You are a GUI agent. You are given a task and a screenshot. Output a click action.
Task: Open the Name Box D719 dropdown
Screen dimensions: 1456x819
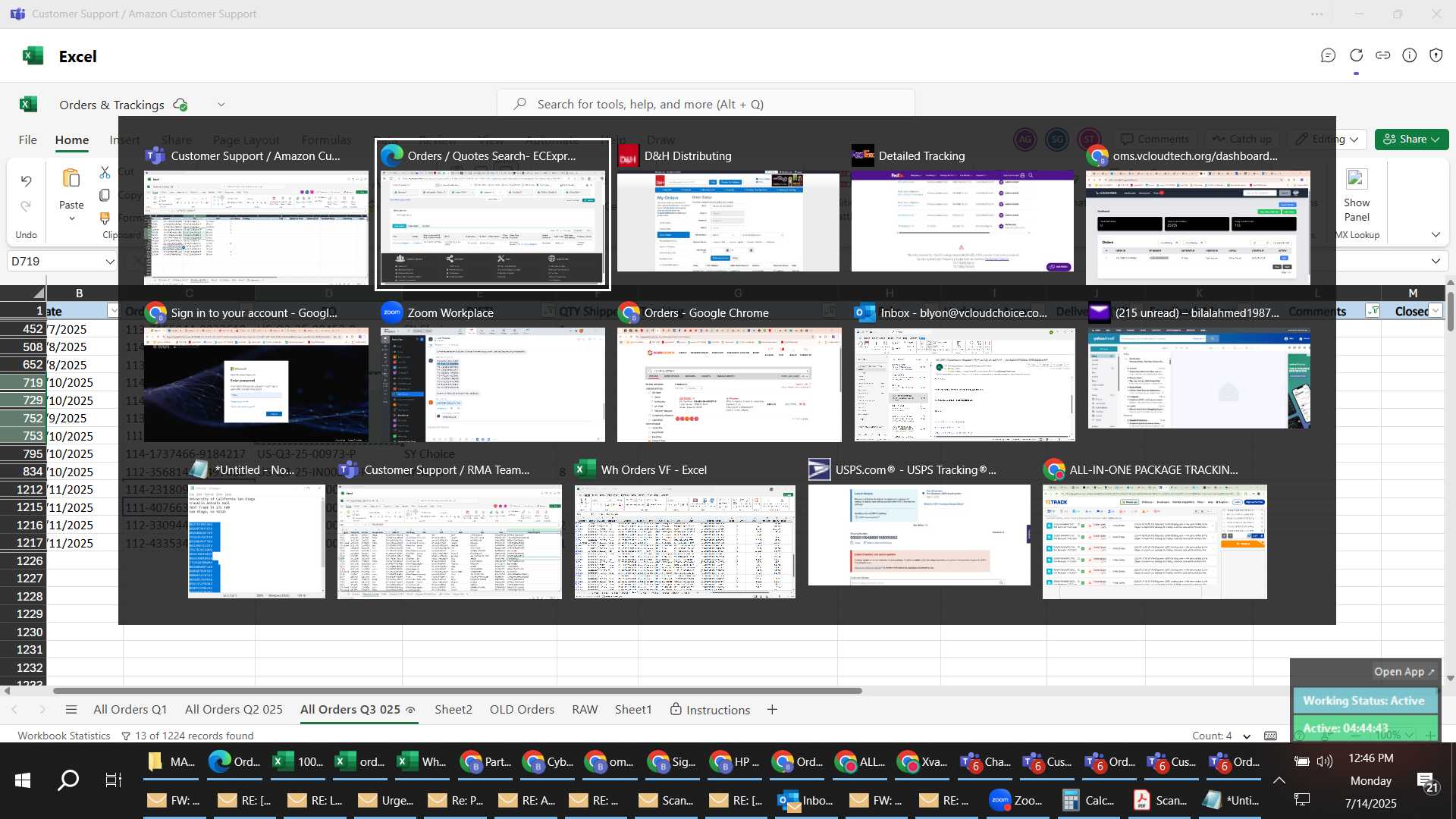pyautogui.click(x=109, y=262)
